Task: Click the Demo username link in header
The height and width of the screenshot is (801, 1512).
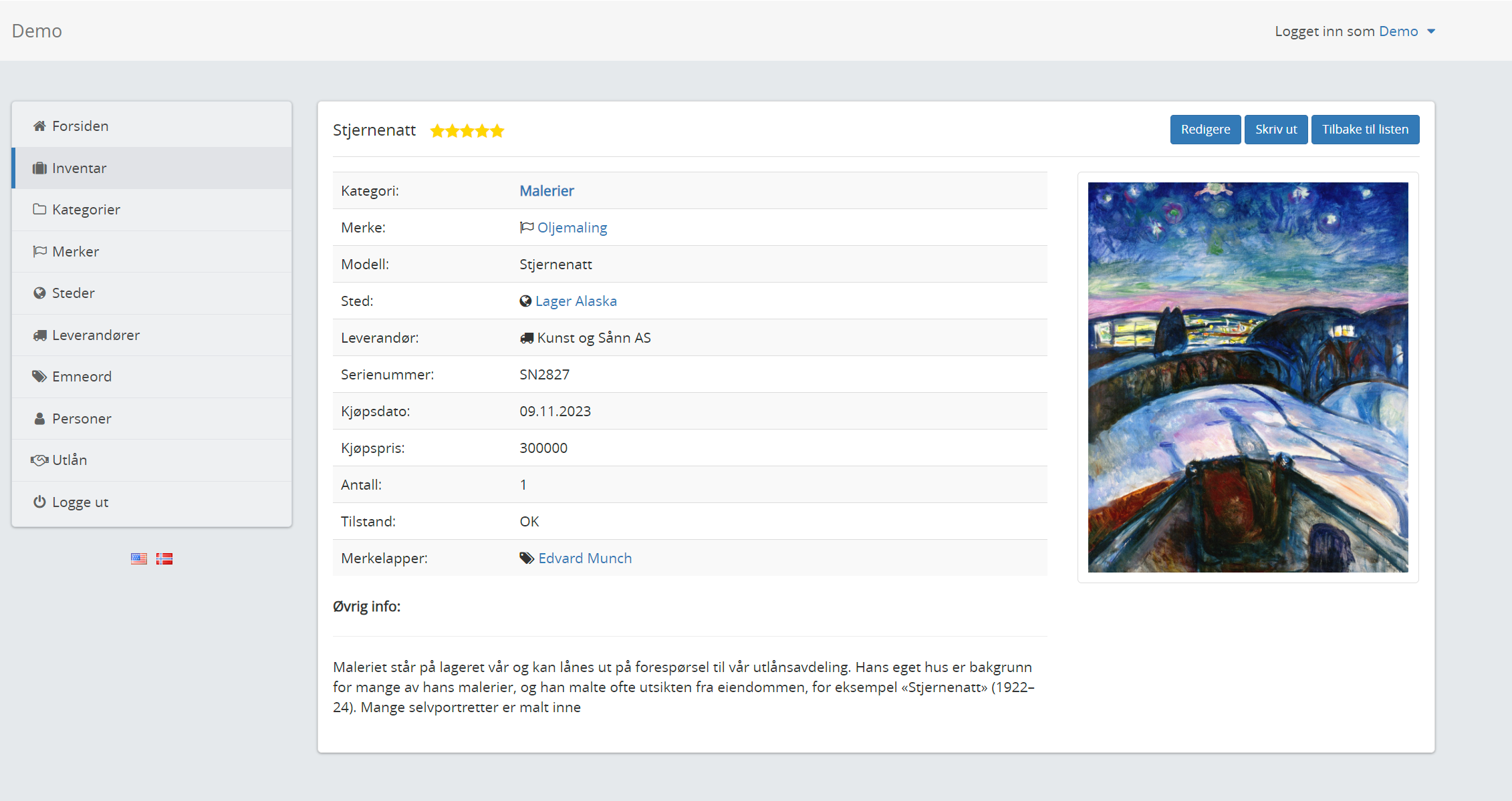Action: coord(1398,31)
